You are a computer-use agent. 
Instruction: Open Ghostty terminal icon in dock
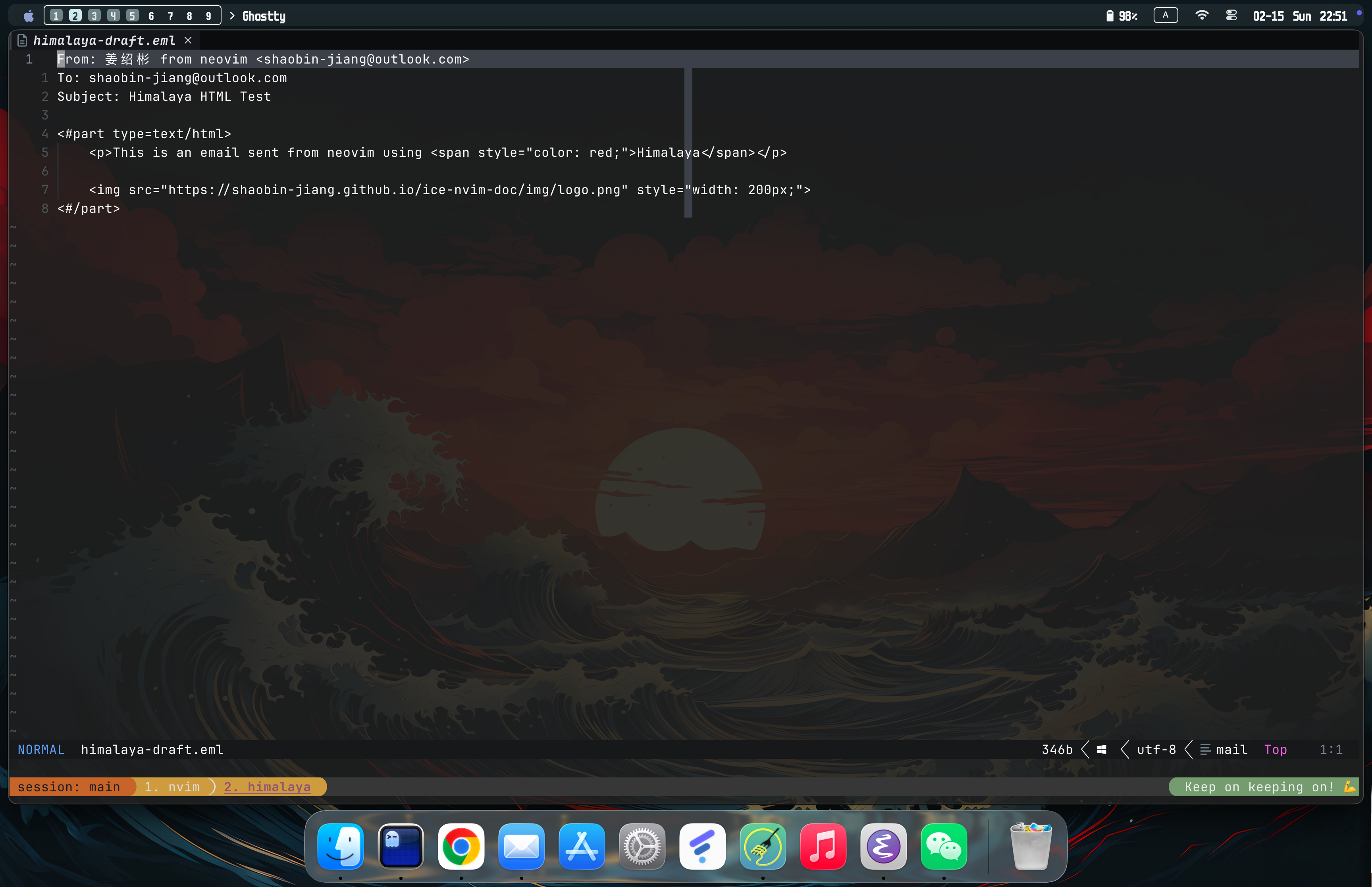(401, 846)
